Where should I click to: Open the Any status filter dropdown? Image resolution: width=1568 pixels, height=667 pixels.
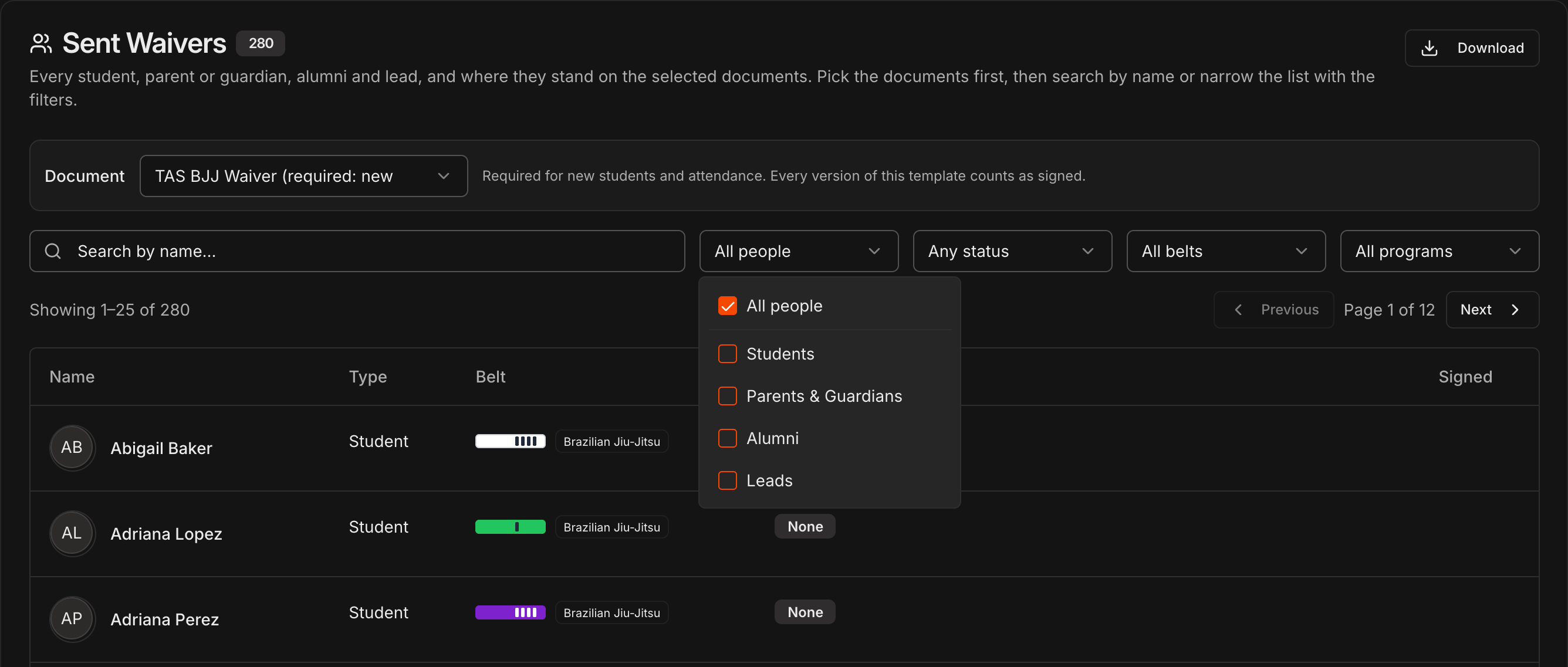pos(1012,250)
